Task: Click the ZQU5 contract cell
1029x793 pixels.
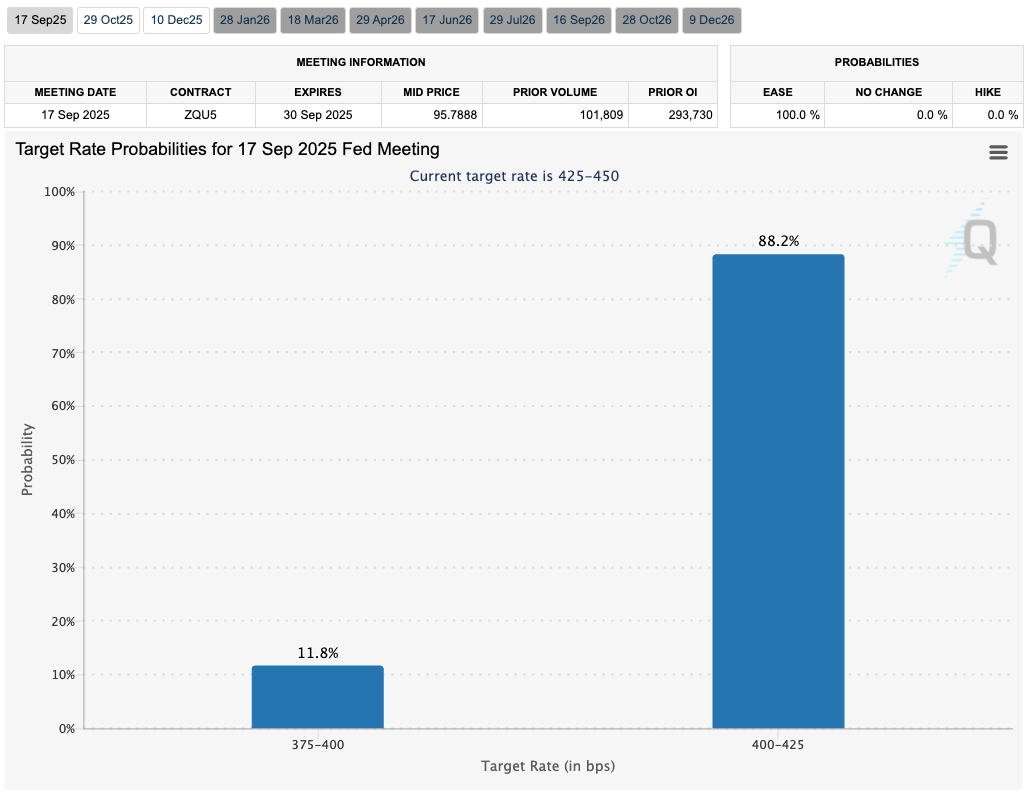Action: pos(200,115)
